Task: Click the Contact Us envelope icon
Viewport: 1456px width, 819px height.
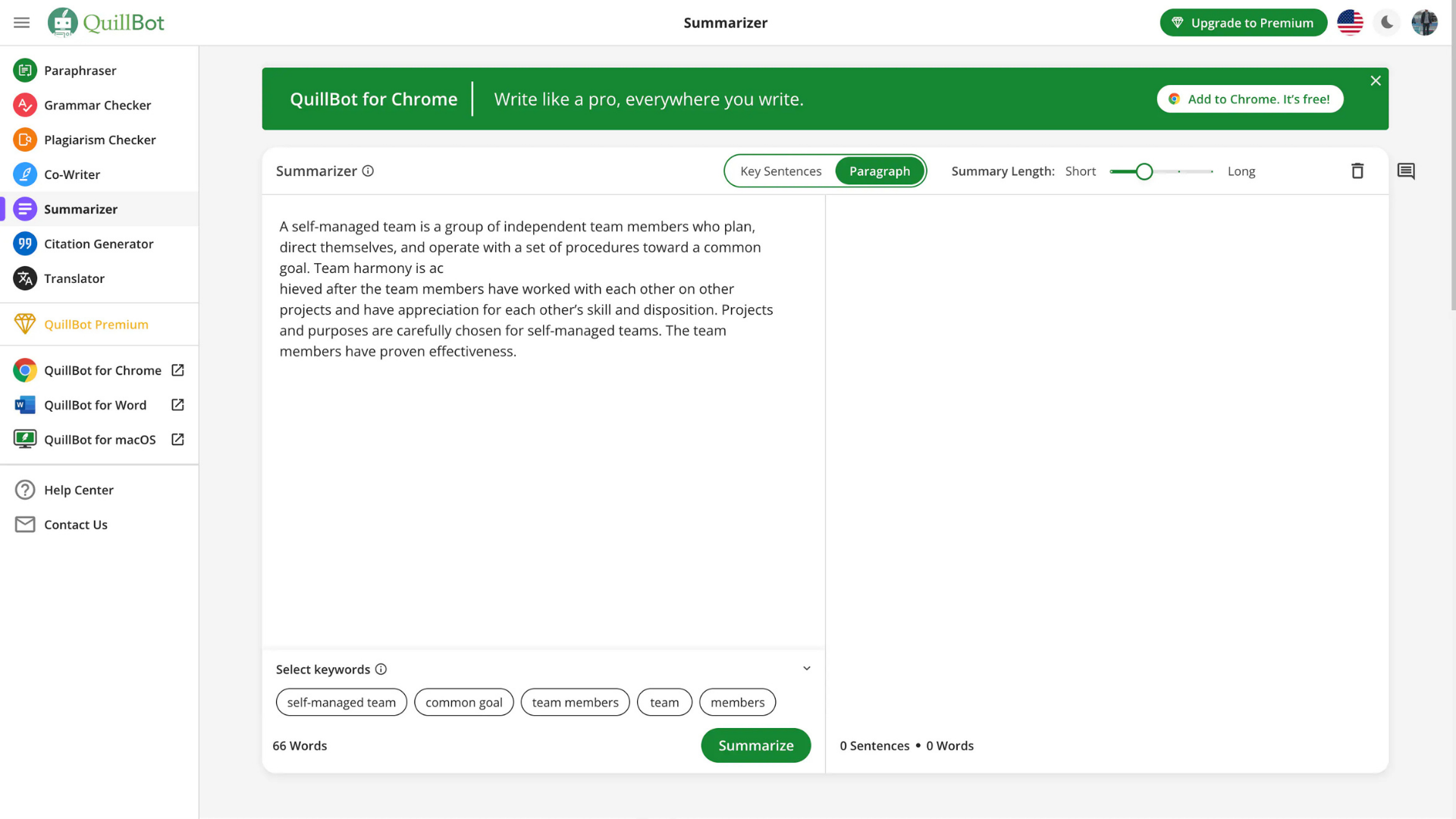Action: click(x=25, y=525)
